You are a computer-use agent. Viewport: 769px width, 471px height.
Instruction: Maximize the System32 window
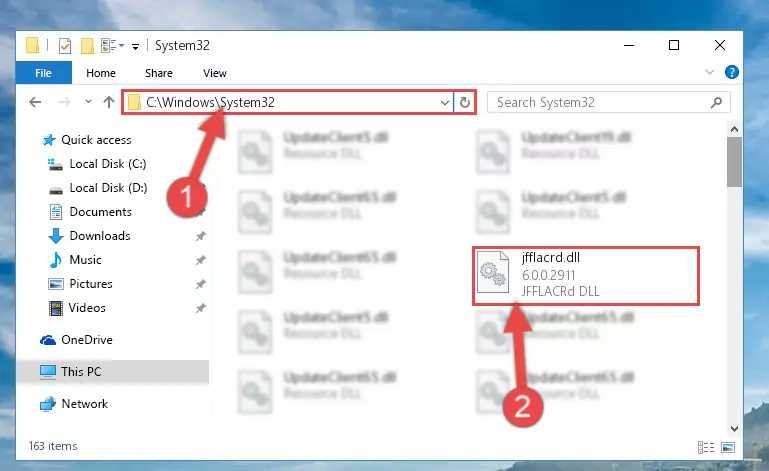click(x=674, y=46)
